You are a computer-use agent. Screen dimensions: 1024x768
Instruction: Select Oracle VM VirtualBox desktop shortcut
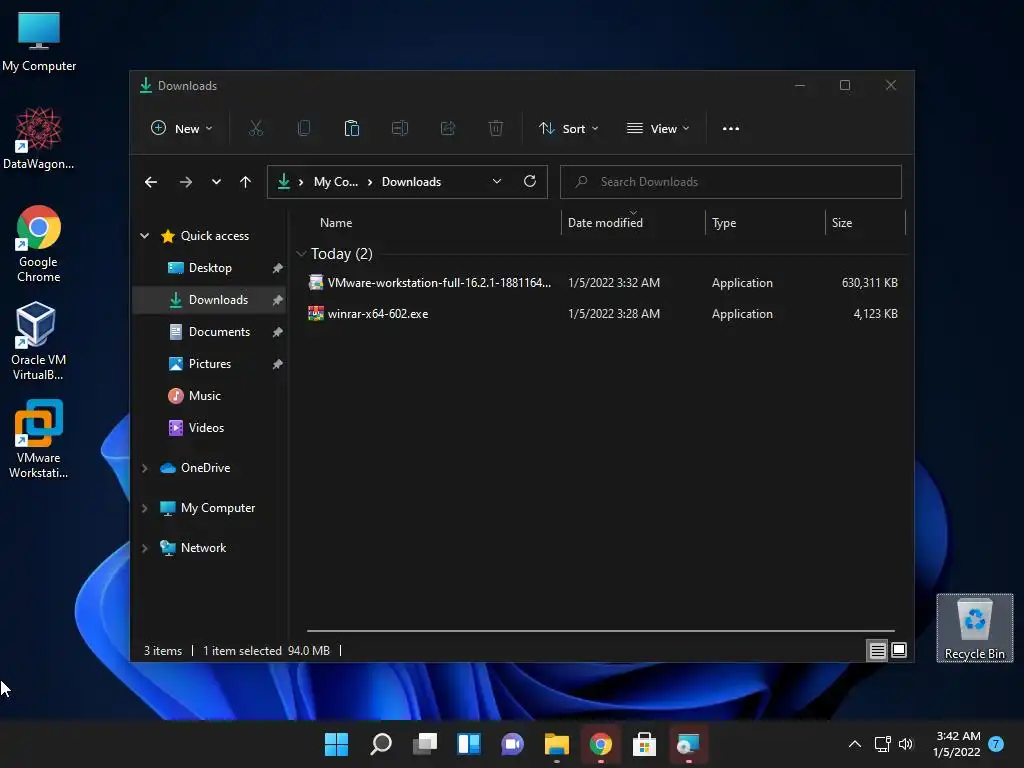coord(38,342)
